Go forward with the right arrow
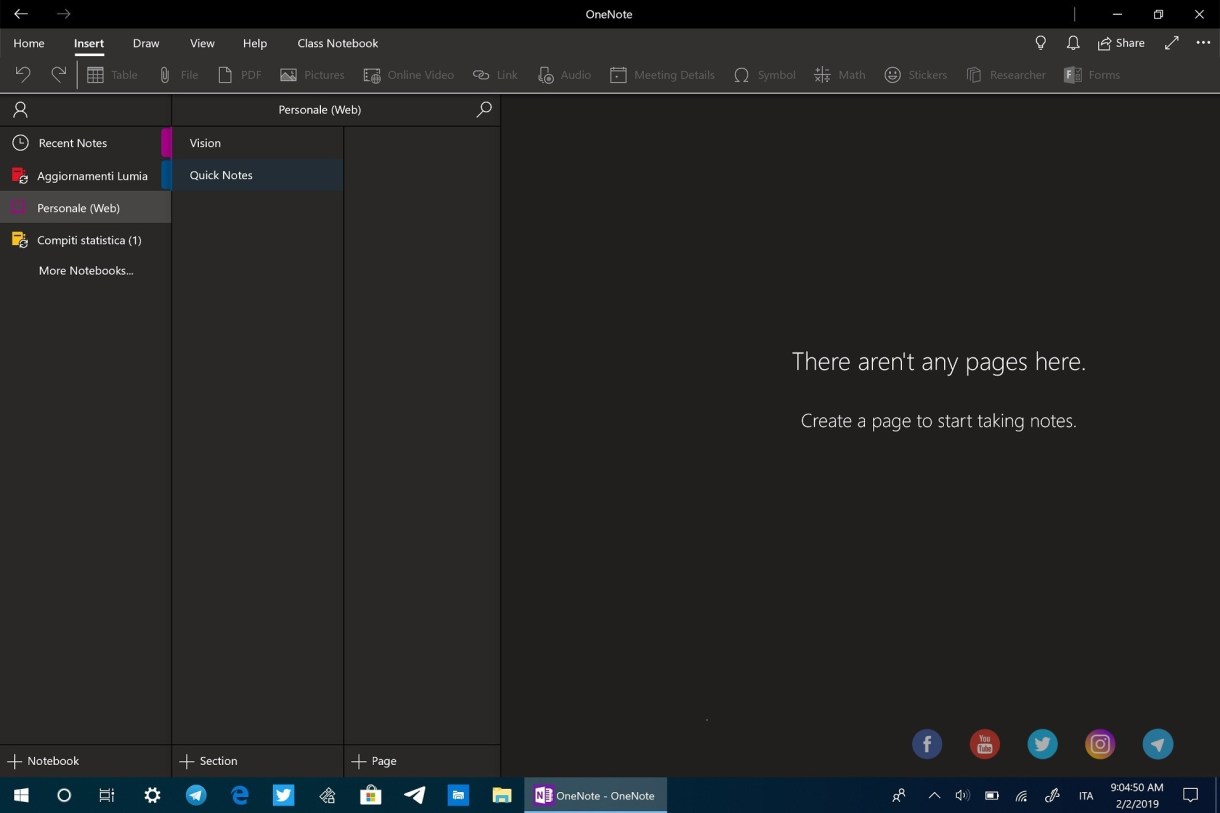This screenshot has width=1220, height=813. pyautogui.click(x=63, y=14)
